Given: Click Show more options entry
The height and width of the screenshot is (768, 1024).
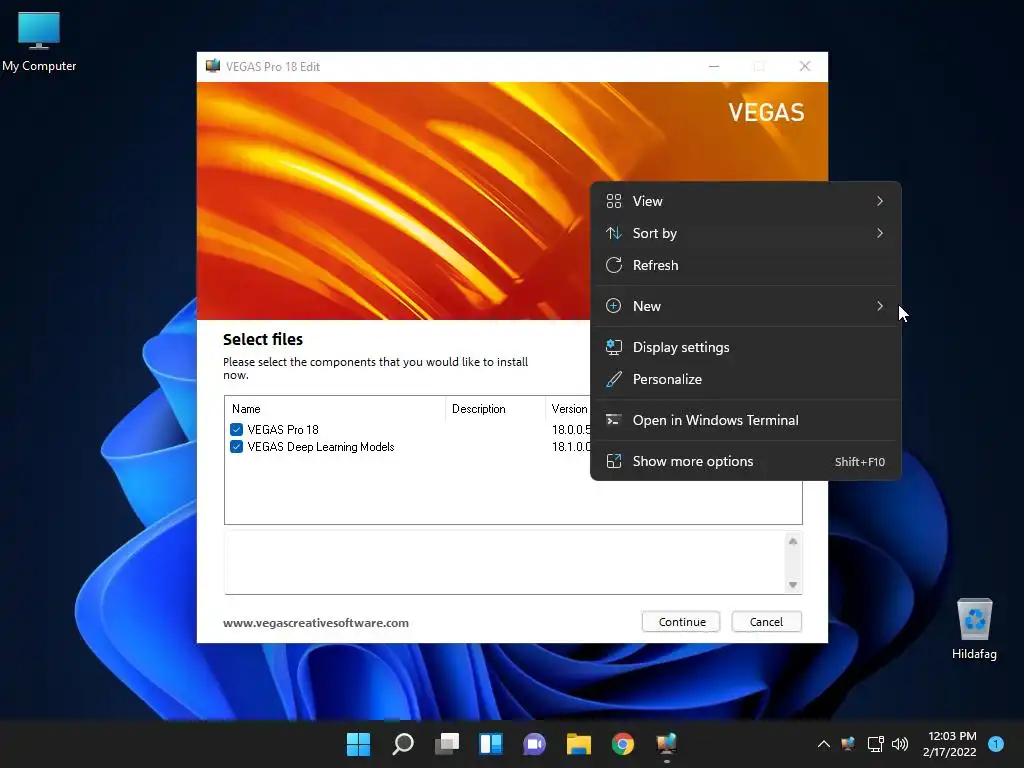Looking at the screenshot, I should pyautogui.click(x=746, y=462).
